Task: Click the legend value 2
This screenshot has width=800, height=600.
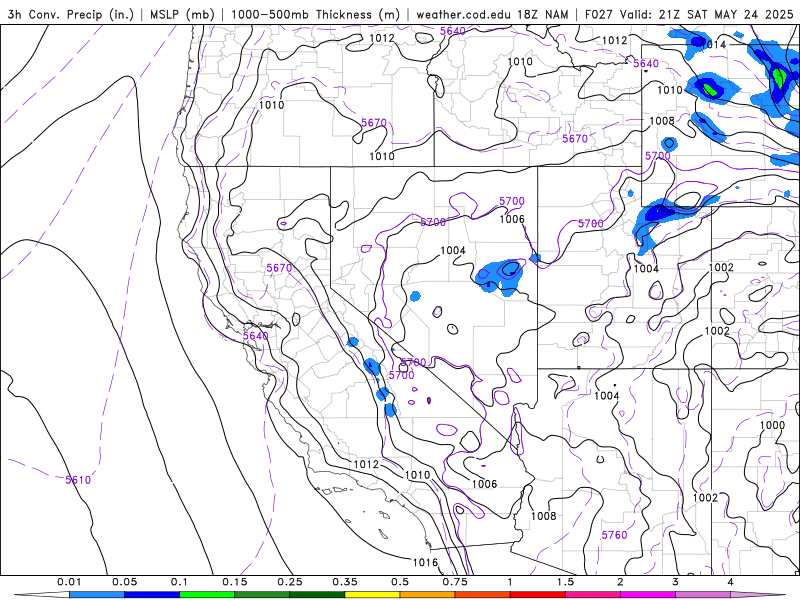Action: (x=620, y=582)
